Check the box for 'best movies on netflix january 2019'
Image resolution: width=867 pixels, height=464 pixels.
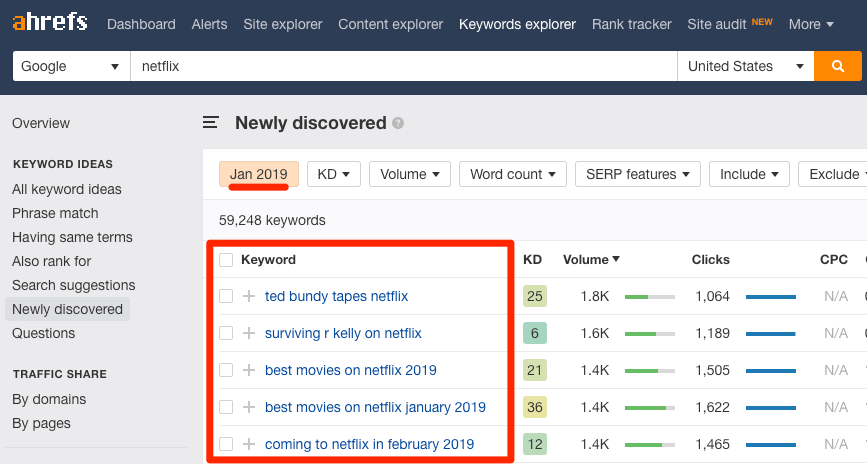(226, 408)
